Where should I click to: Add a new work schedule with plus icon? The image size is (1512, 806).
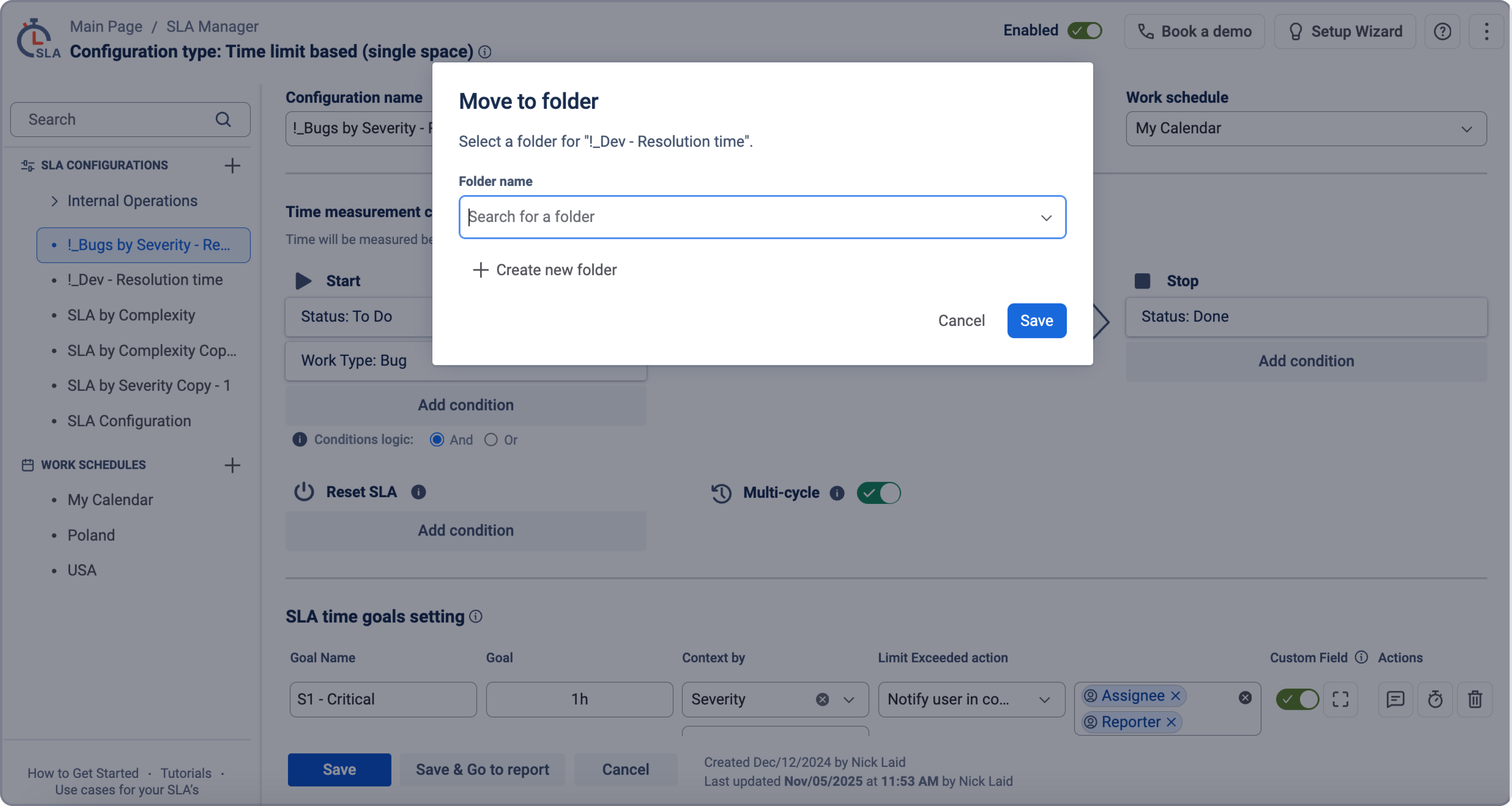point(233,465)
